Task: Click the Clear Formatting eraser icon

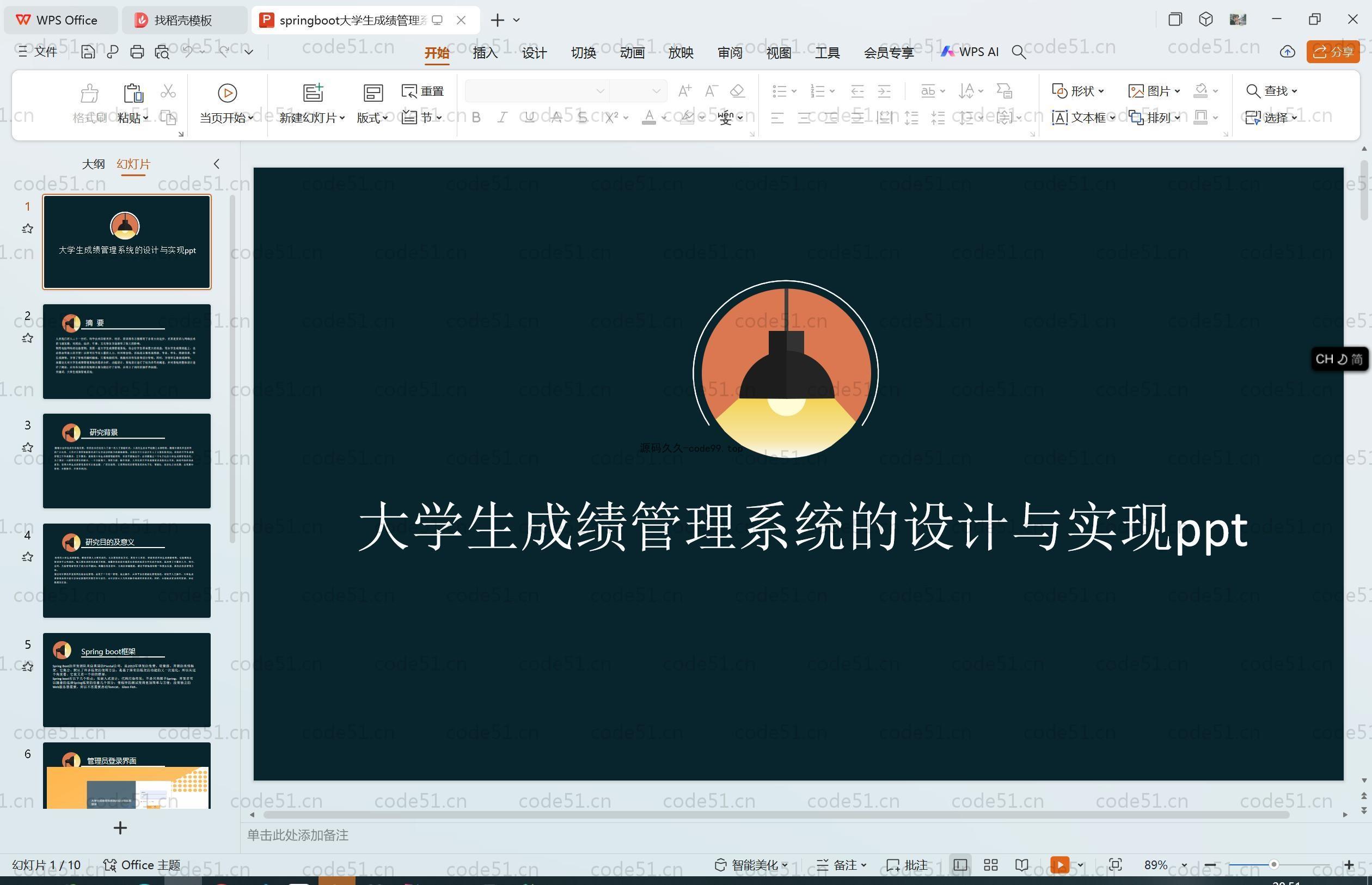Action: (x=737, y=91)
